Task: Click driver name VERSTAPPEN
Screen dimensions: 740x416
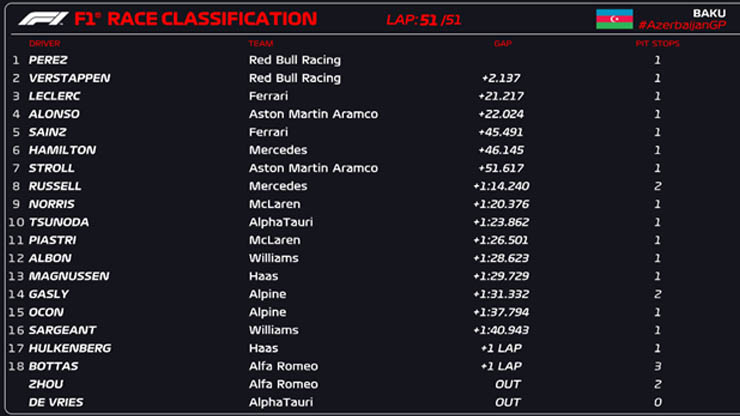Action: (69, 78)
